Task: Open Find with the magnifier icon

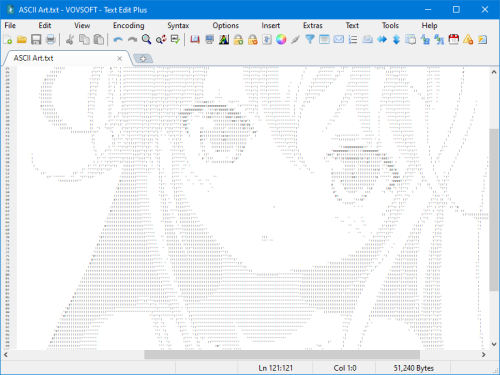Action: pos(146,40)
